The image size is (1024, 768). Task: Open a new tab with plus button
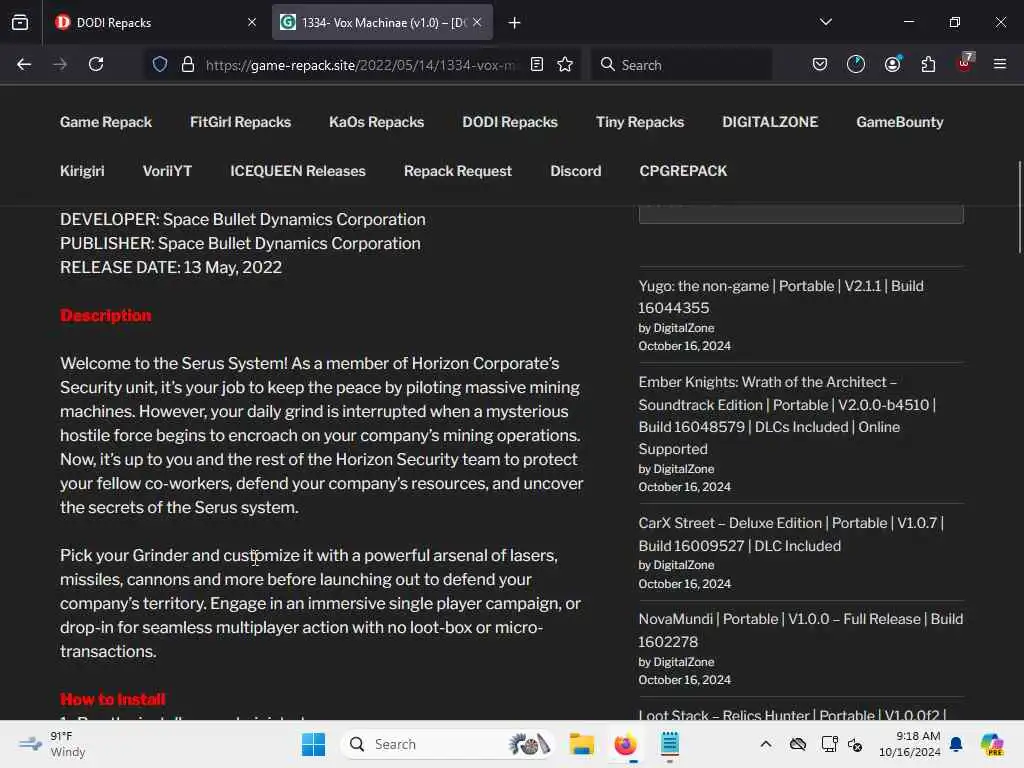tap(515, 23)
